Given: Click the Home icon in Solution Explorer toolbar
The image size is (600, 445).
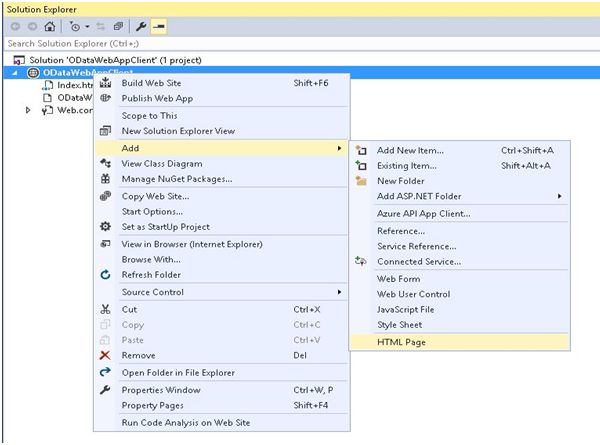Looking at the screenshot, I should (x=50, y=26).
